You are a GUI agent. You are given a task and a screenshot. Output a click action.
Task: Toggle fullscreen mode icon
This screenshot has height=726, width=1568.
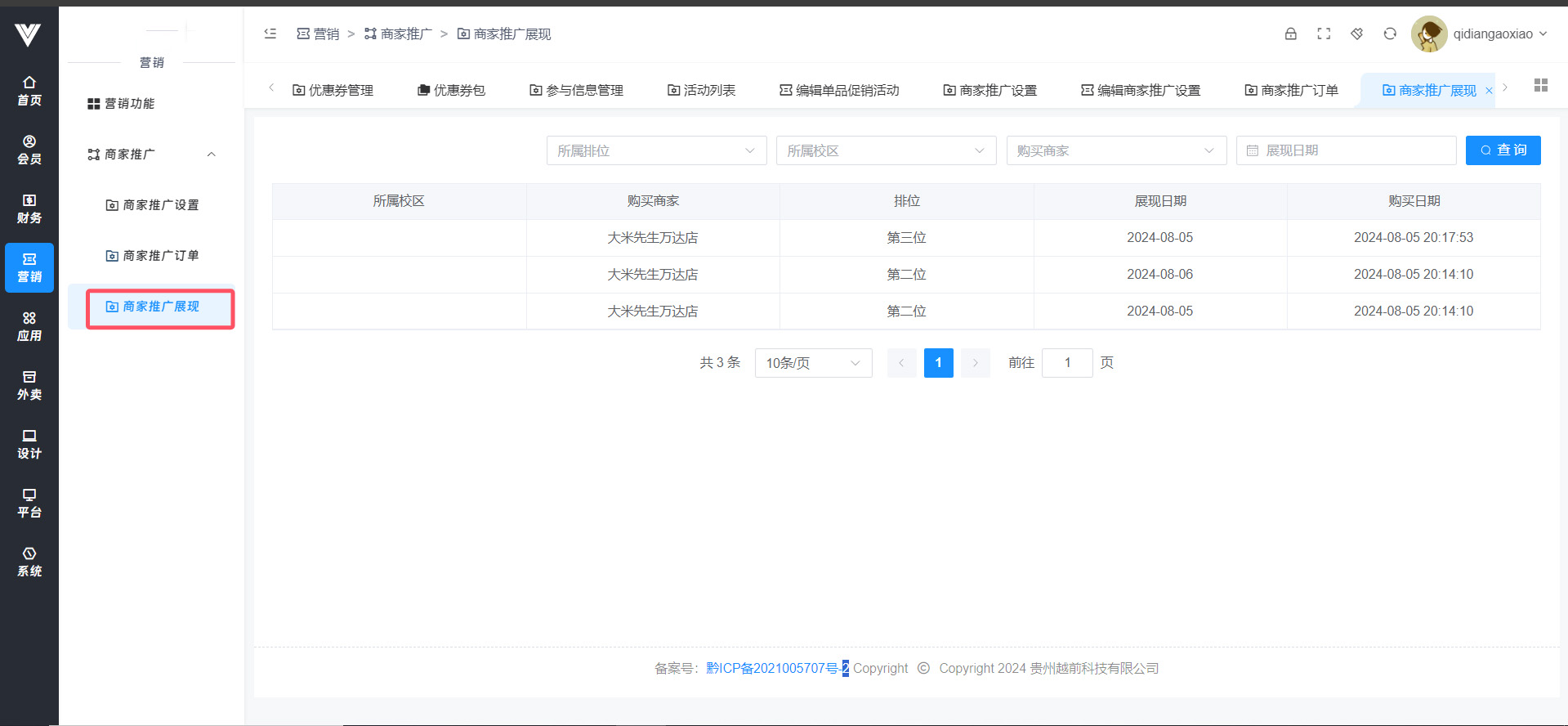pos(1324,34)
